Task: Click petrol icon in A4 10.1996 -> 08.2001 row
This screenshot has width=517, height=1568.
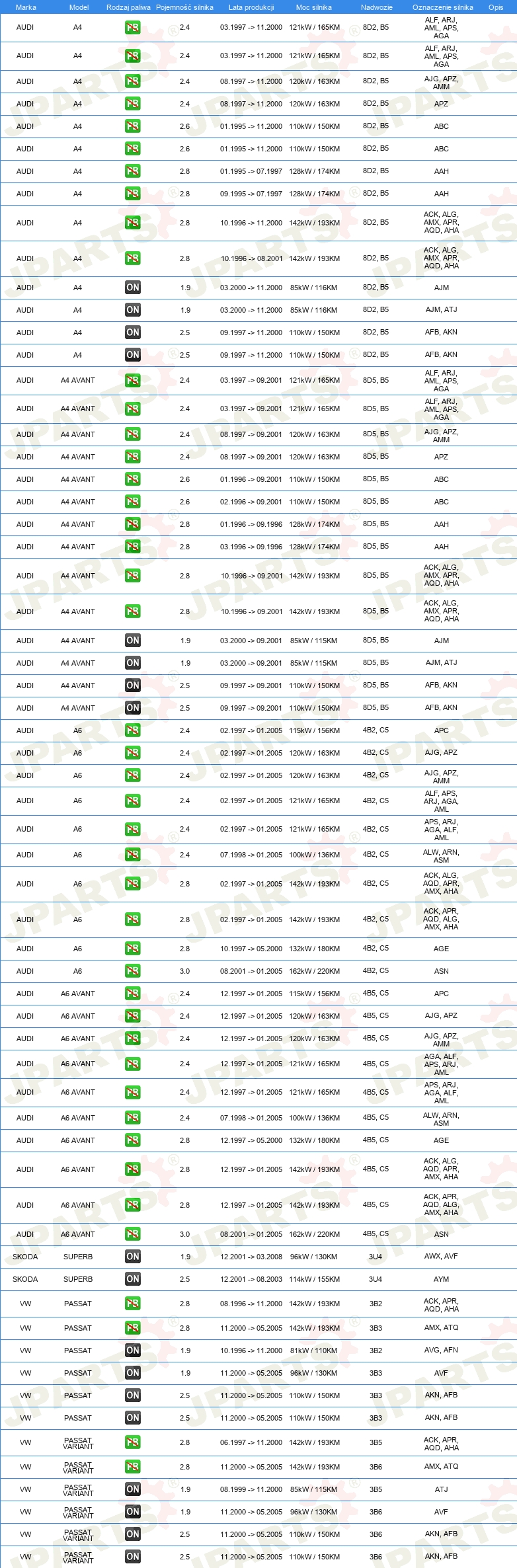Action: click(132, 258)
